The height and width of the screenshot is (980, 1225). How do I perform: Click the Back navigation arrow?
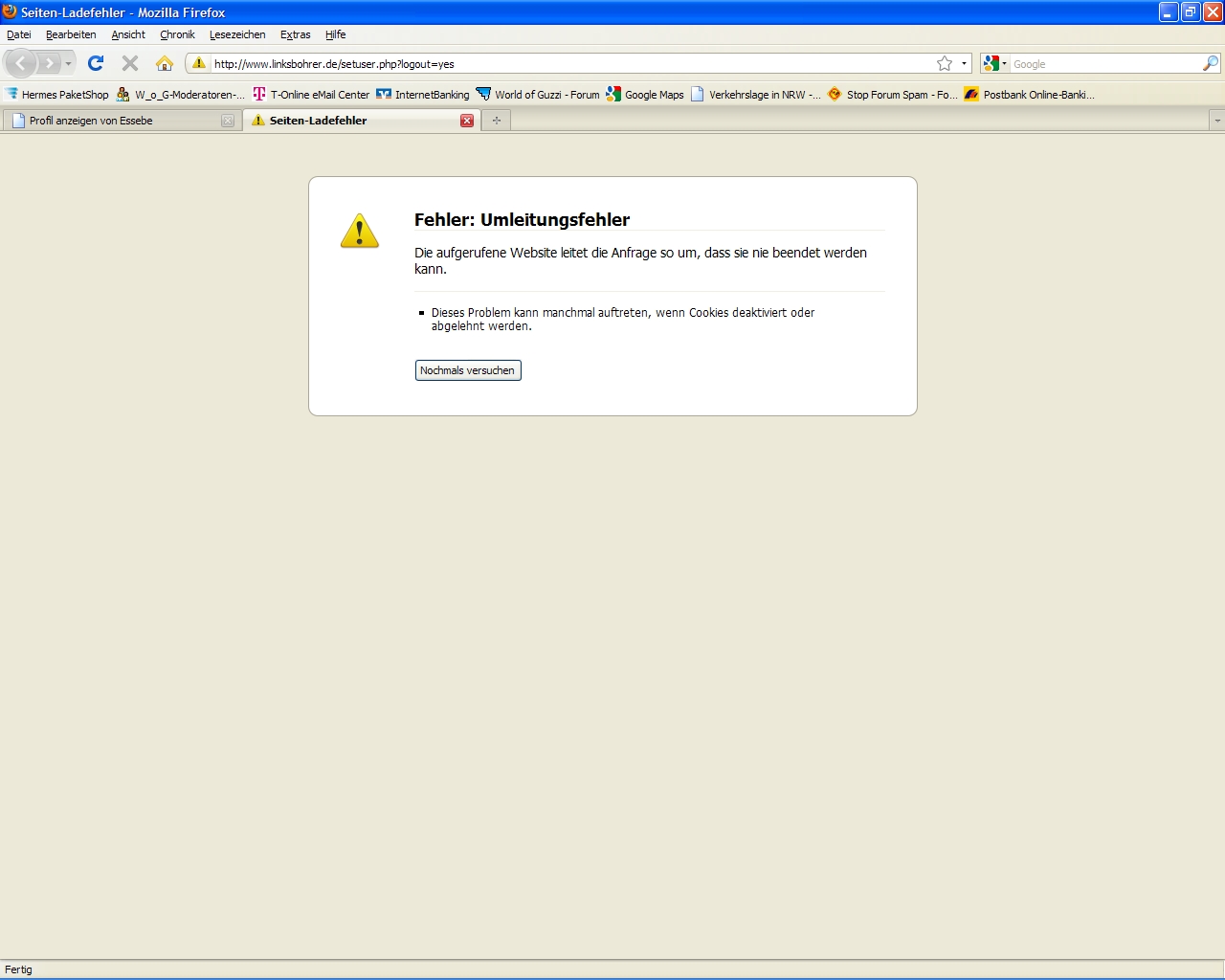point(21,63)
